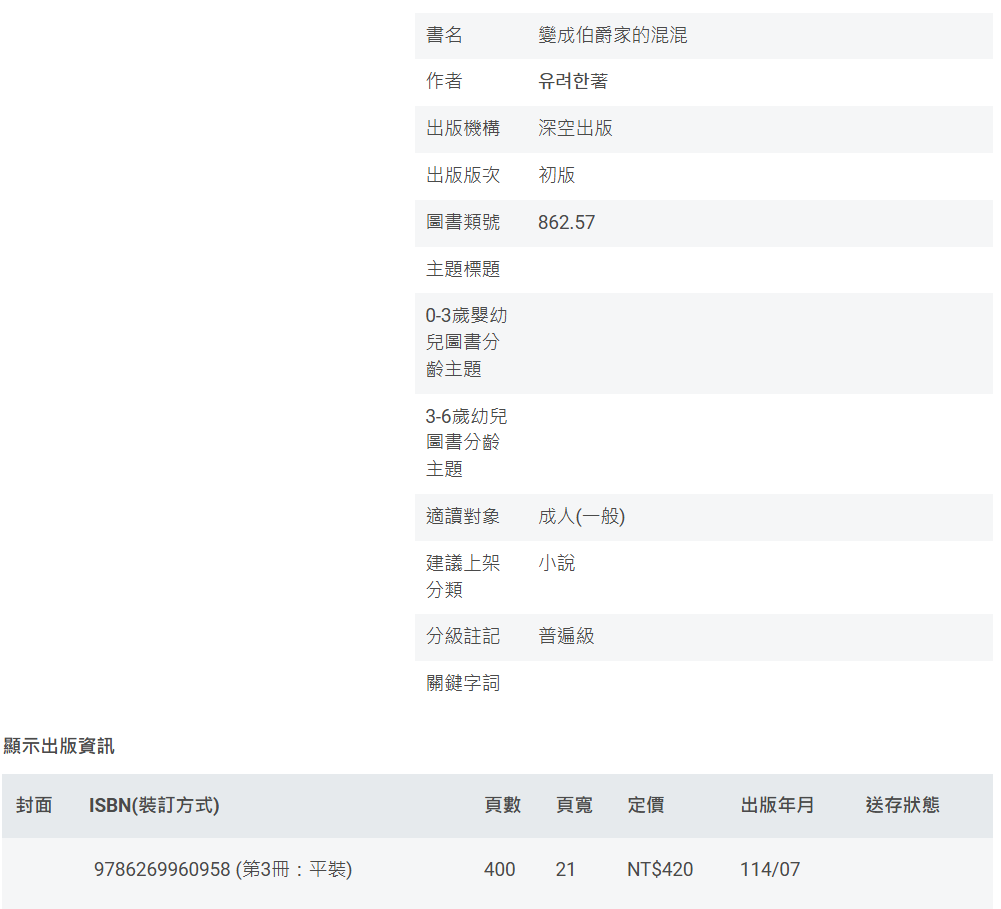Click the page count cell 400
This screenshot has height=909, width=1001.
pyautogui.click(x=499, y=870)
